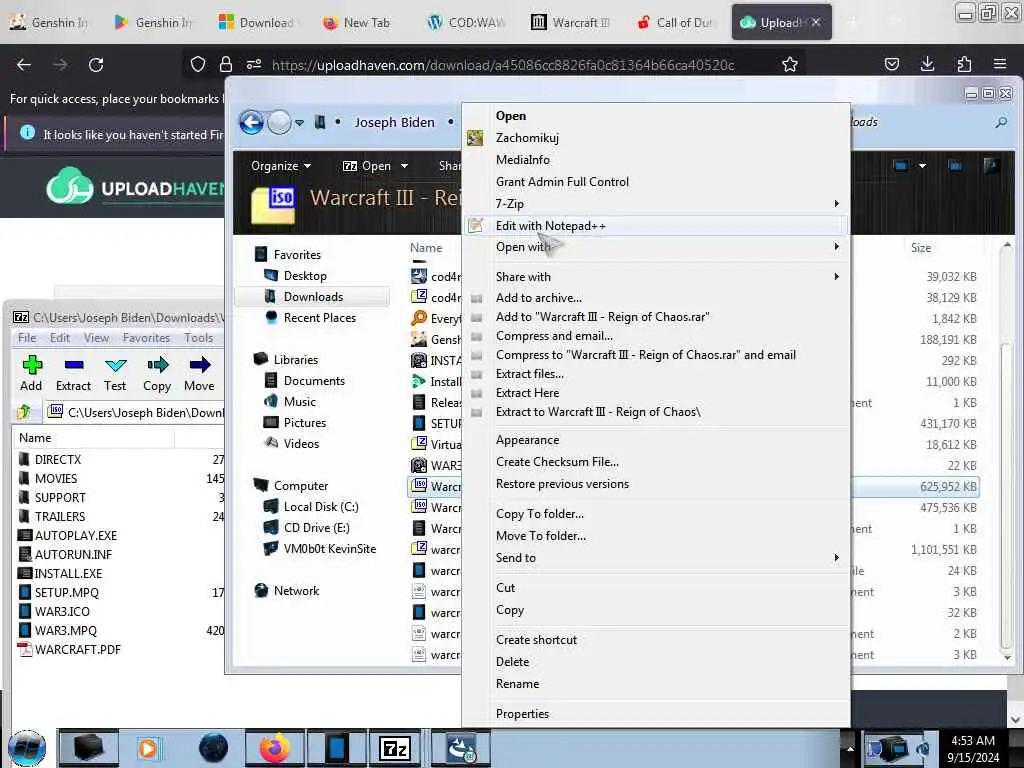Bookmark this page with the star

tap(790, 65)
